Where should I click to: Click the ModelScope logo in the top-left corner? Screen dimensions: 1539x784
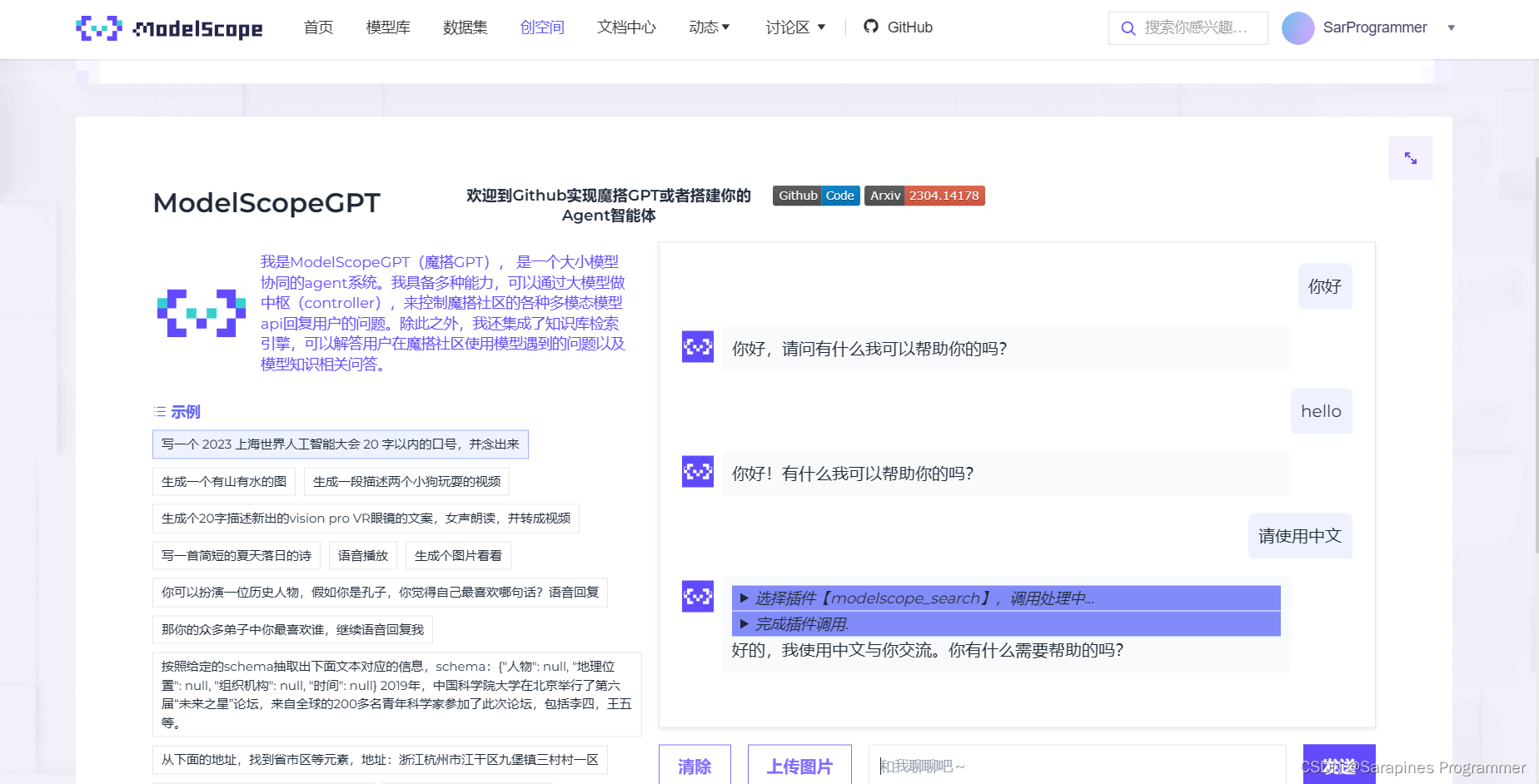169,27
